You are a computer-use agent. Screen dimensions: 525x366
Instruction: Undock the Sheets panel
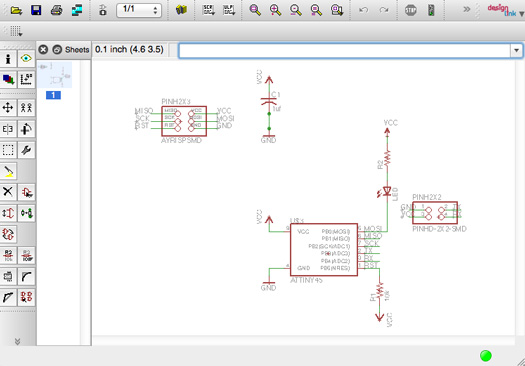tap(57, 50)
